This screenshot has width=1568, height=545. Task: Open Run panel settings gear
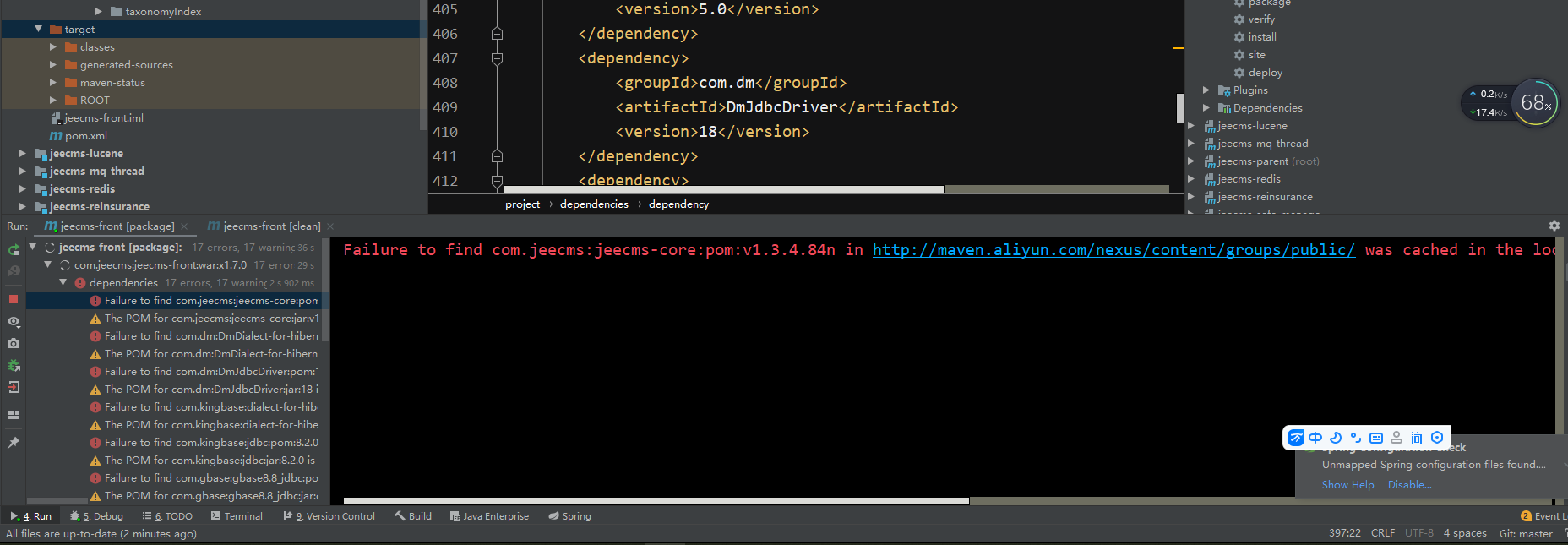[1554, 226]
